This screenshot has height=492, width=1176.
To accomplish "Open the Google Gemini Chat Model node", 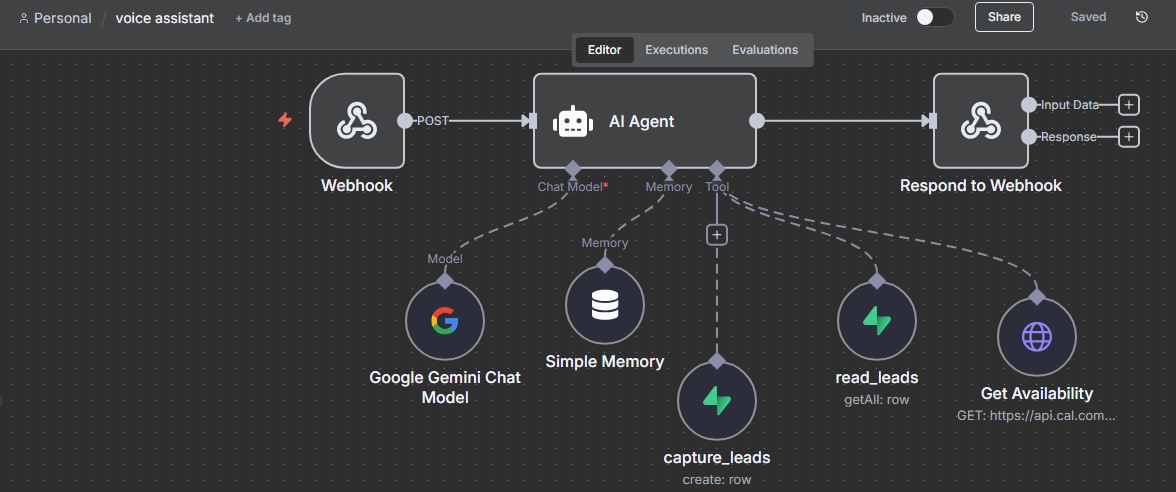I will click(x=444, y=321).
